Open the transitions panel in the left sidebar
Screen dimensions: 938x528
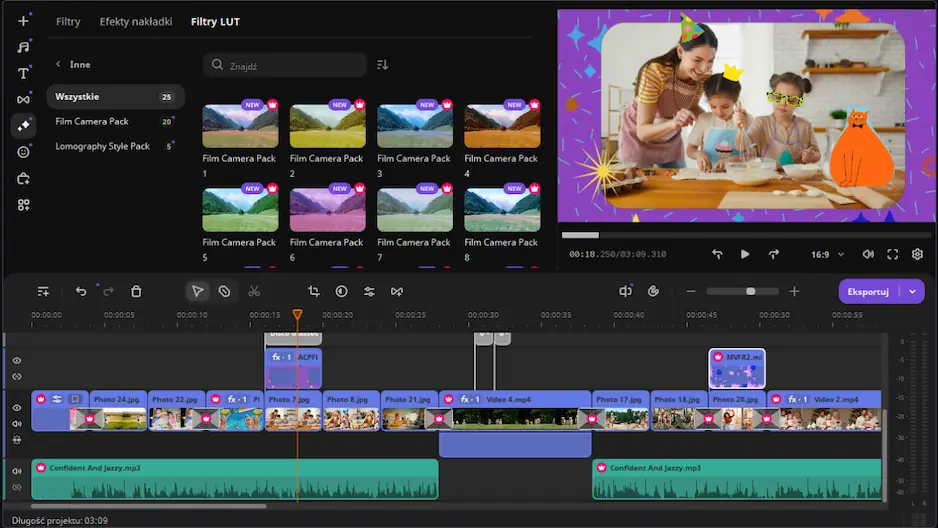pos(23,99)
